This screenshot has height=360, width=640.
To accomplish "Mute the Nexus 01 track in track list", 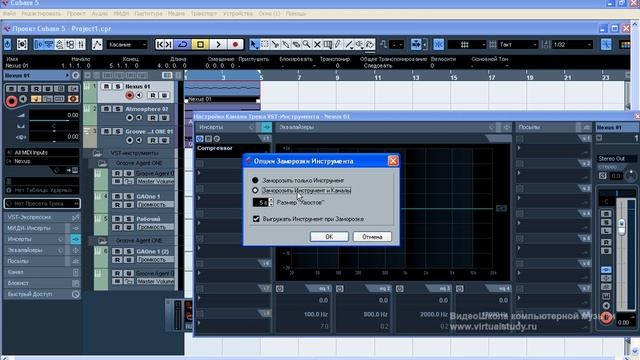I will (x=107, y=87).
